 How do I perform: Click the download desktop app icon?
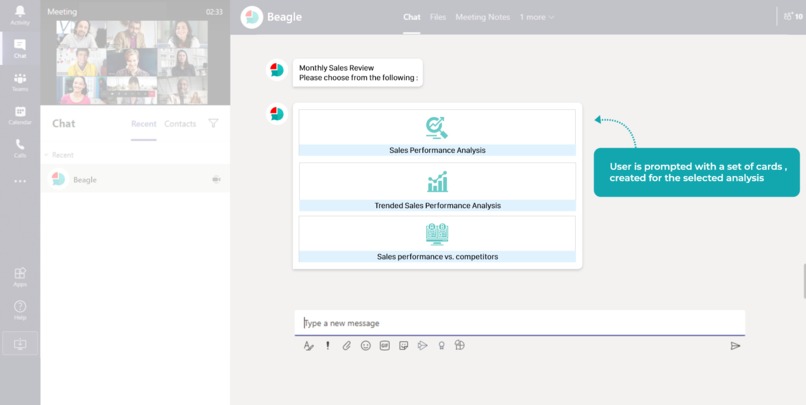click(x=20, y=343)
